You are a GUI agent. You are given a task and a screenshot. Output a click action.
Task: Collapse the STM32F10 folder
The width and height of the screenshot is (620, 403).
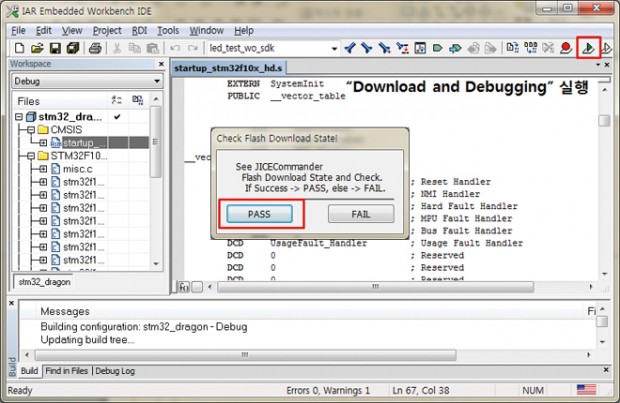(31, 156)
